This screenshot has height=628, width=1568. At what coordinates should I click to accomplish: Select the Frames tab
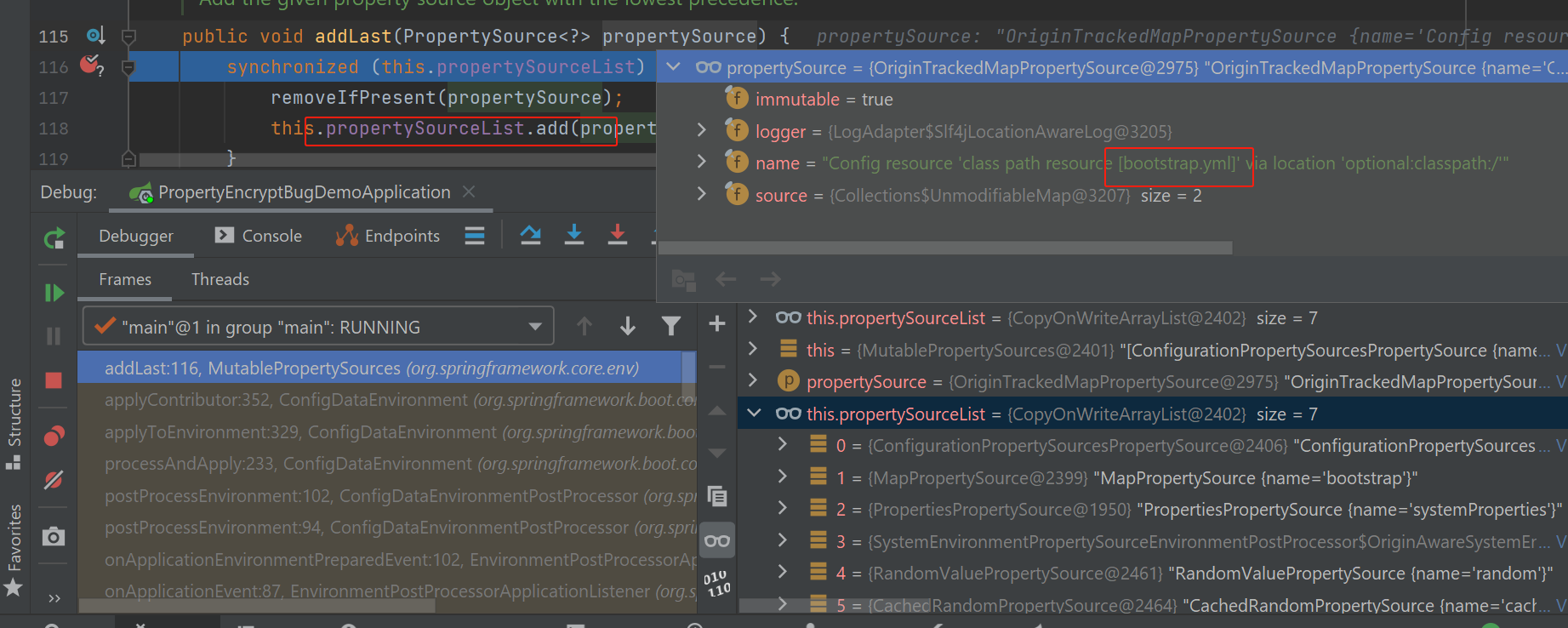pos(125,279)
